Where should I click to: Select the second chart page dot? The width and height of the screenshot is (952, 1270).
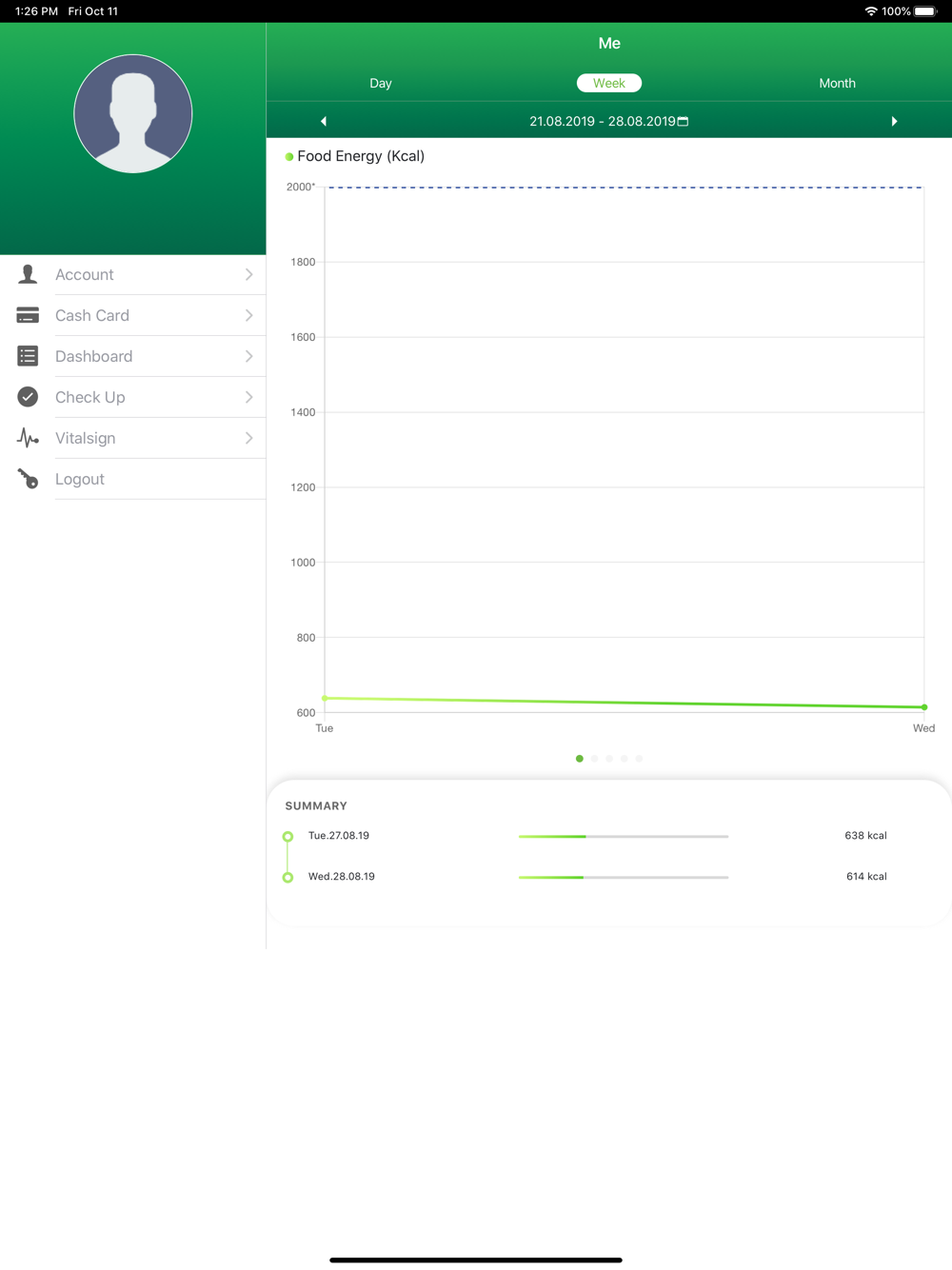point(594,759)
